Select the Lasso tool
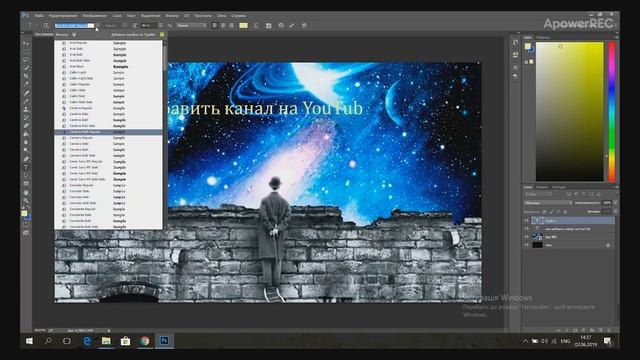 coord(27,60)
